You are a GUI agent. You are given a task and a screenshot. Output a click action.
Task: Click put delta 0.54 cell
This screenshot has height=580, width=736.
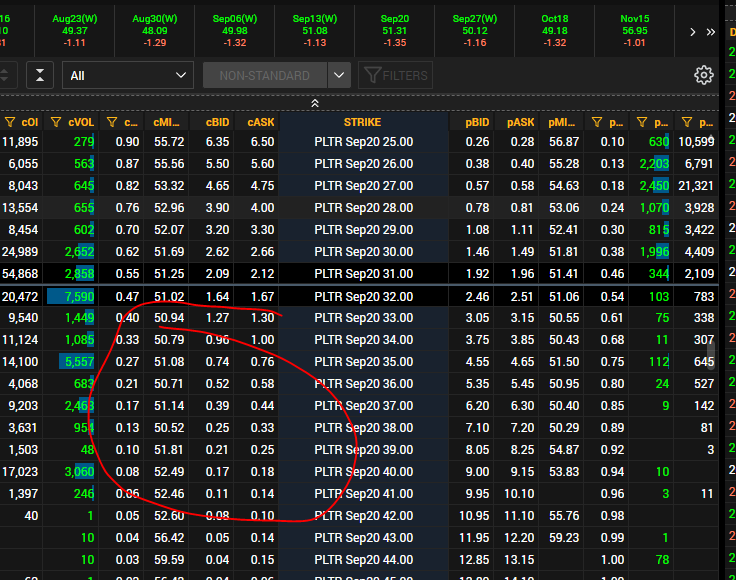pos(612,297)
